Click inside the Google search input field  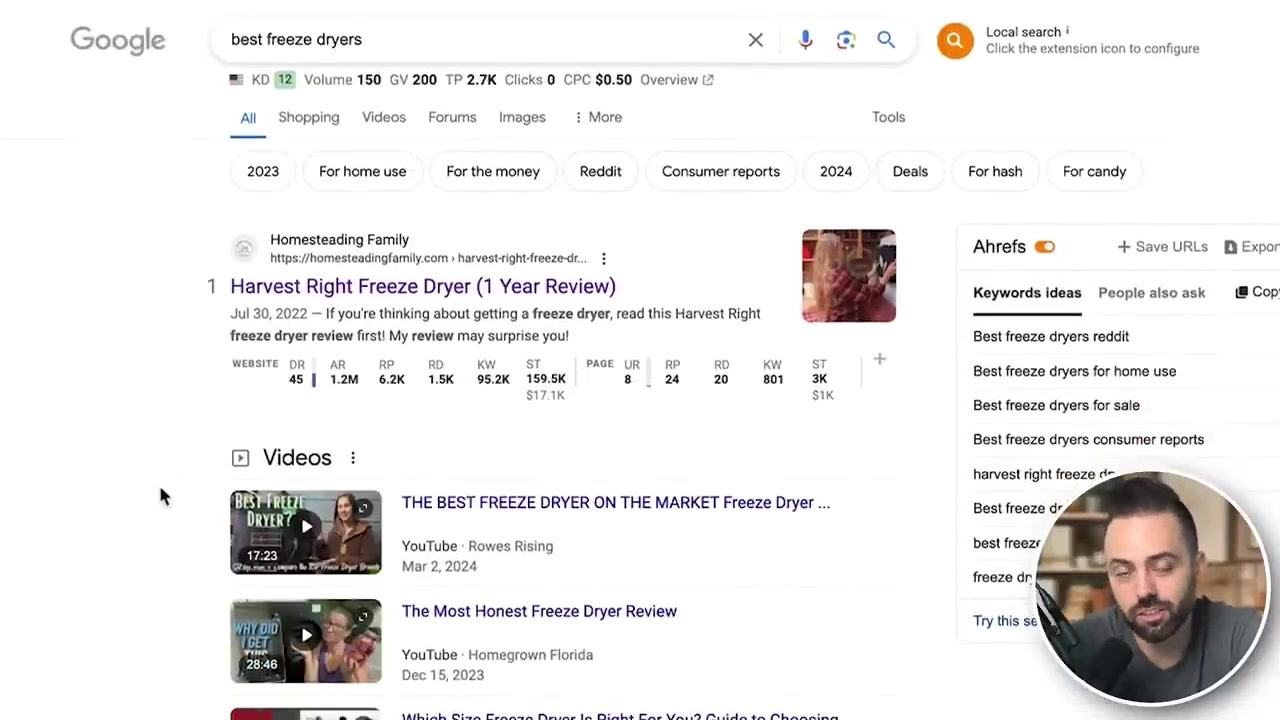pyautogui.click(x=480, y=40)
